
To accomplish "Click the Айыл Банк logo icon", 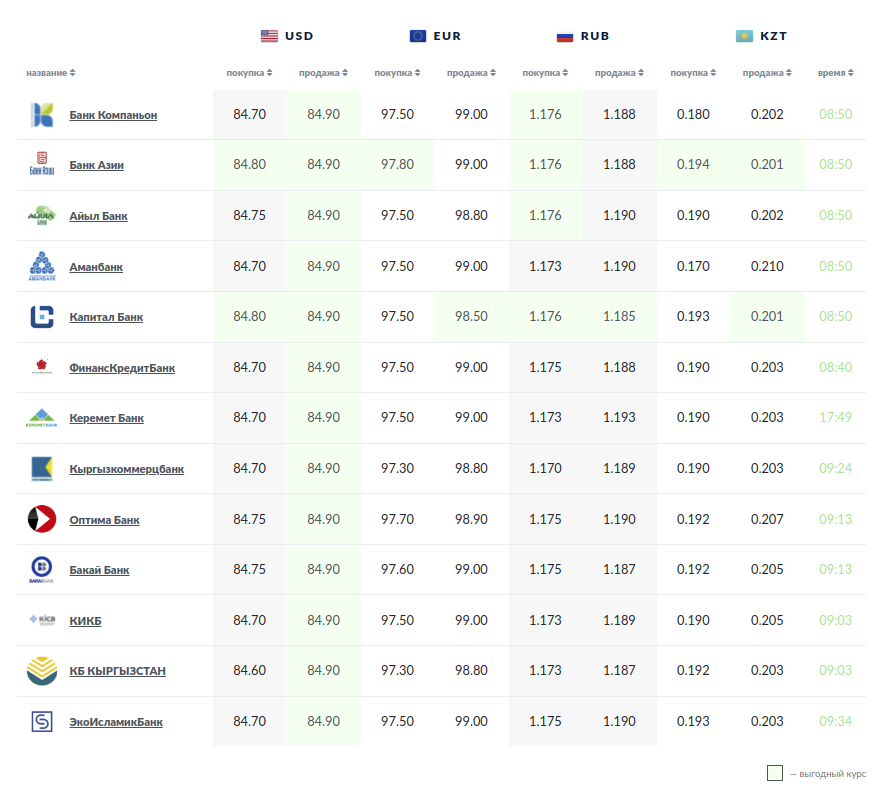I will pos(41,216).
